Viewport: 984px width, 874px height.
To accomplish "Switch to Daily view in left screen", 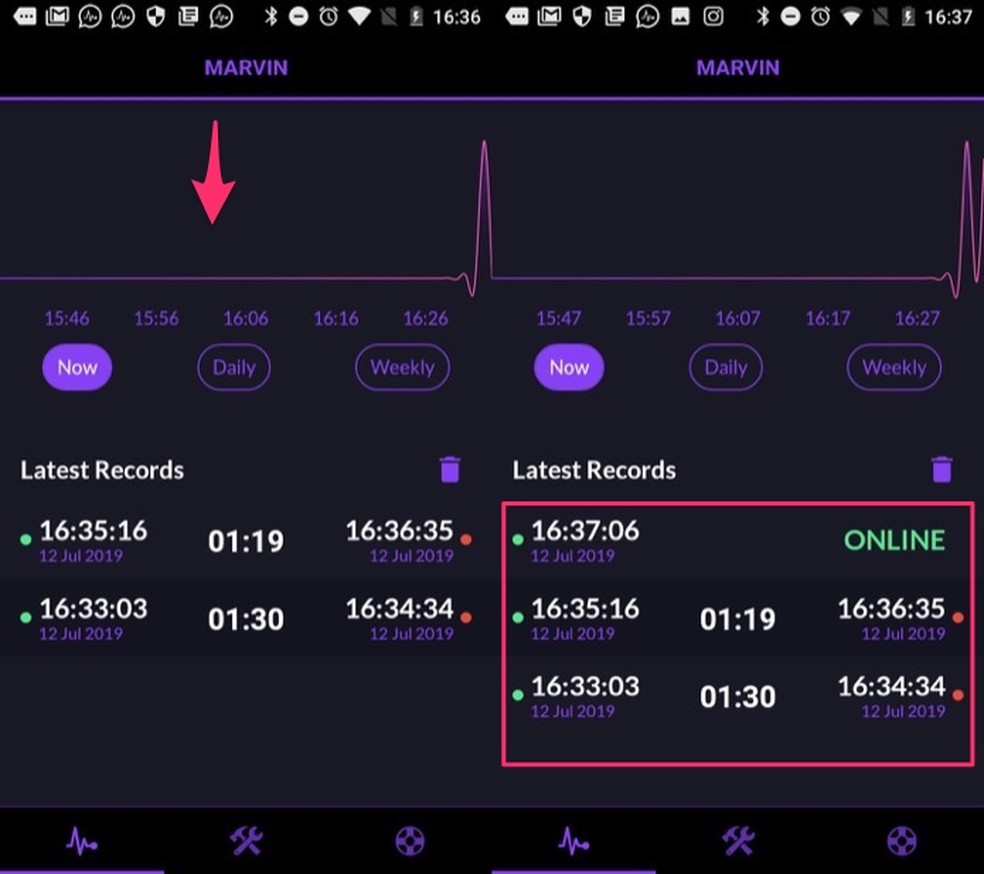I will (x=234, y=367).
